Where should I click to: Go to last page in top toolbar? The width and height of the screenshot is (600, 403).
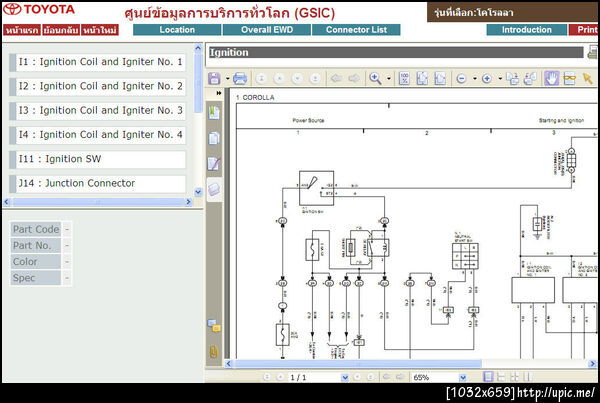click(315, 78)
